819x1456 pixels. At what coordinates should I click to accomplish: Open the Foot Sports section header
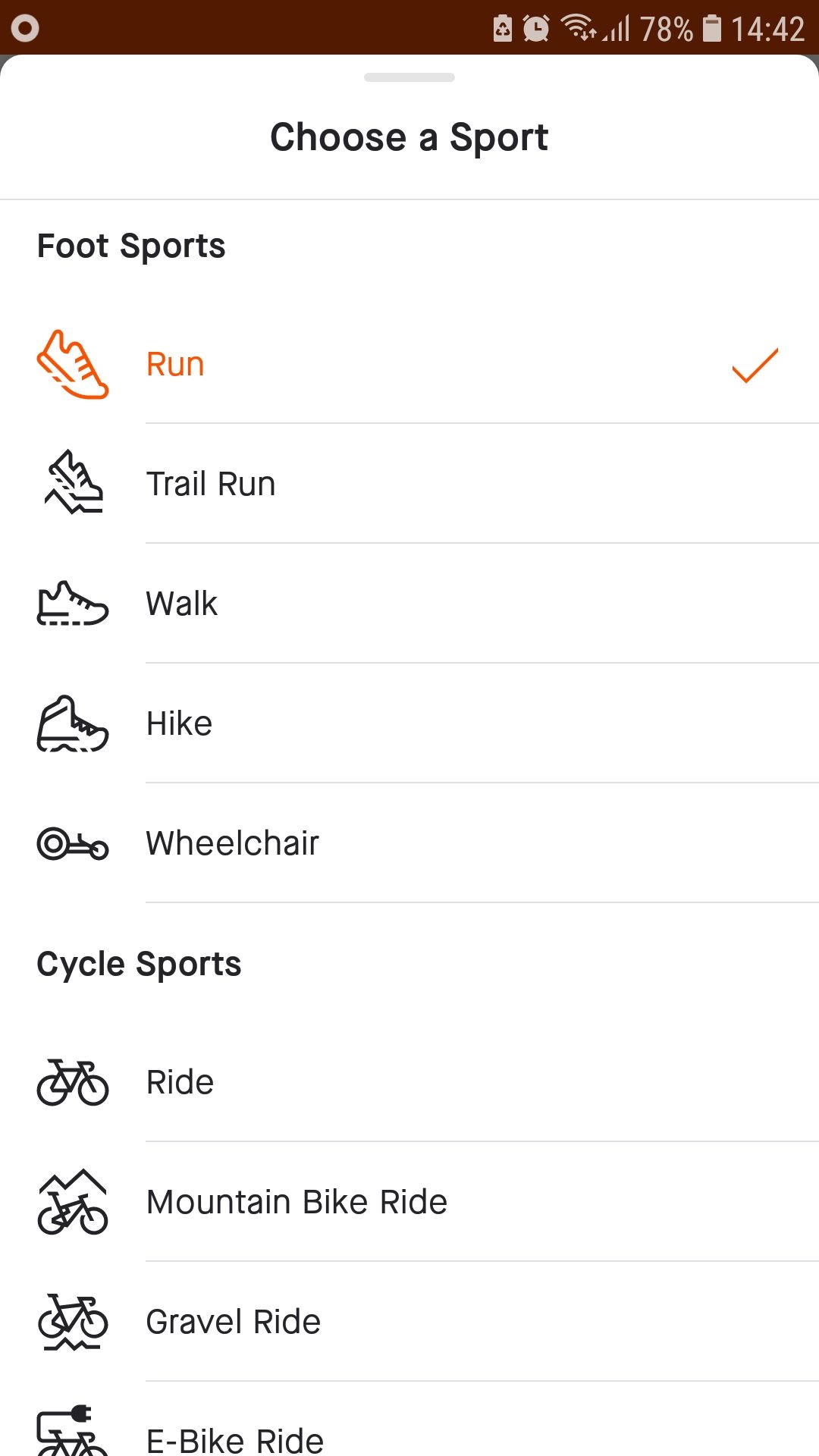coord(131,245)
